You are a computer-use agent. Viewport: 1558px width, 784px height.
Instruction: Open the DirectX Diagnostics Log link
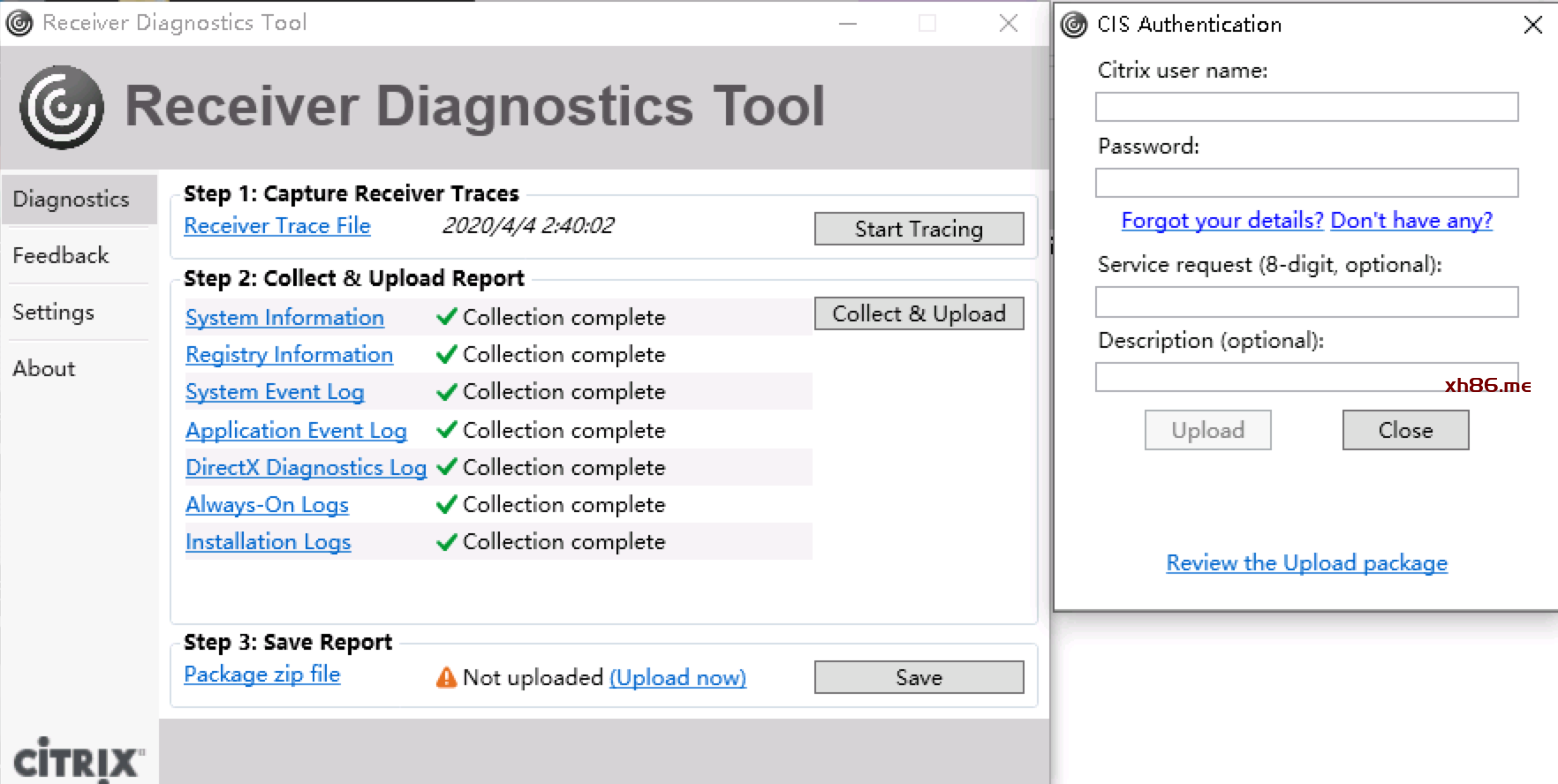tap(306, 468)
